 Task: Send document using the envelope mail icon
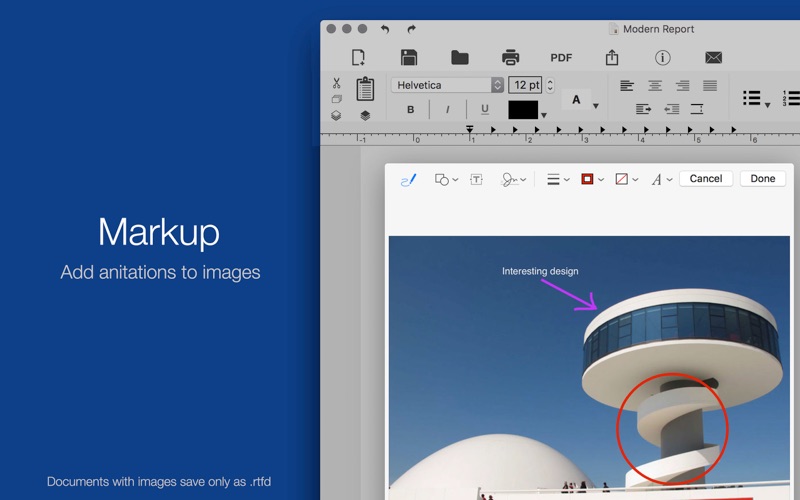(713, 58)
